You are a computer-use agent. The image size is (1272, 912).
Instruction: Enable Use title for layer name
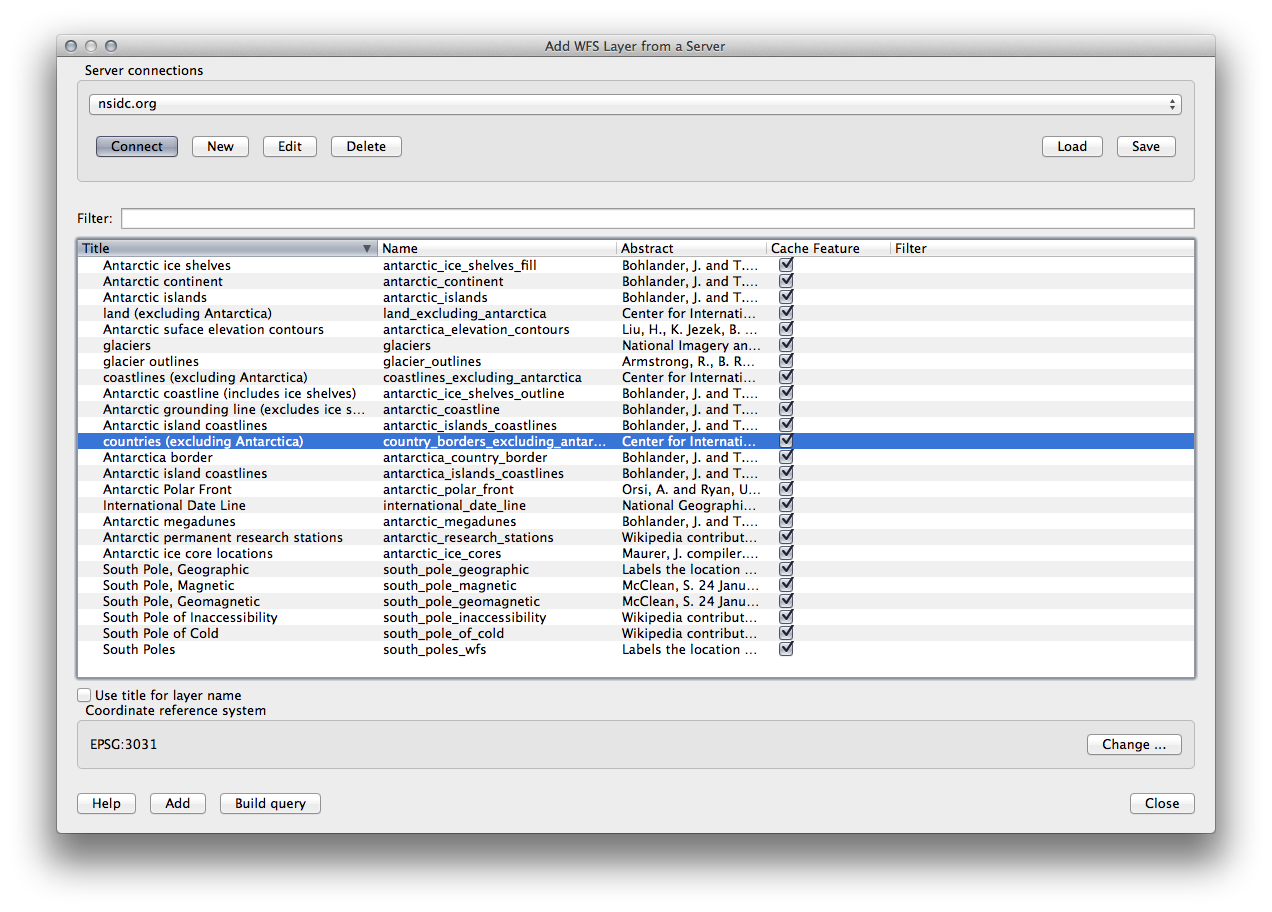pos(84,694)
